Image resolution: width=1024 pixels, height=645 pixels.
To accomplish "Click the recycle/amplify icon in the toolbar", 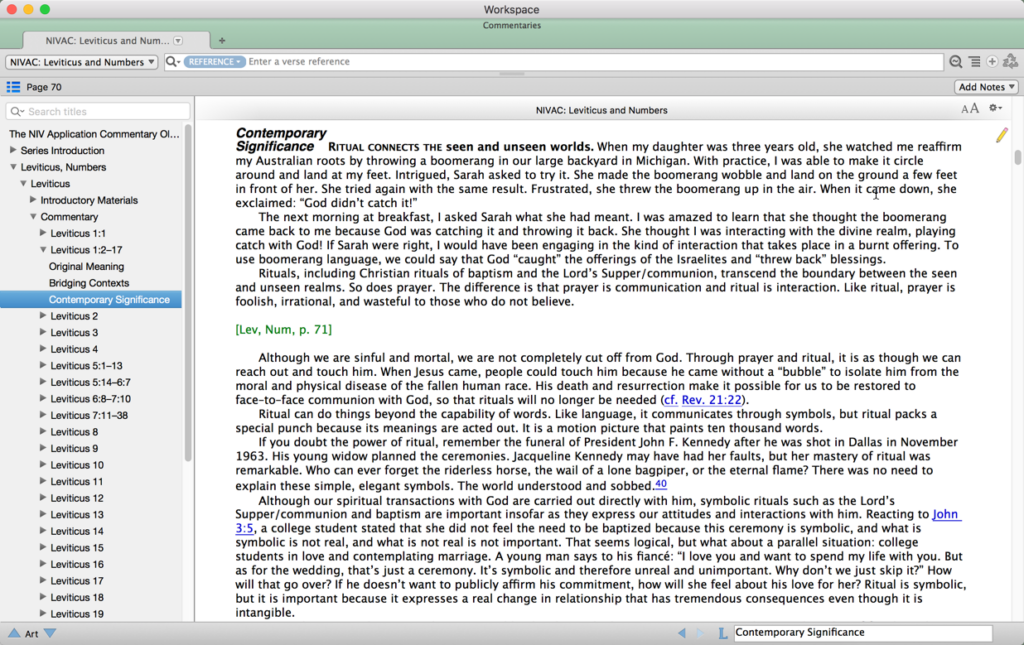I will click(x=1012, y=61).
